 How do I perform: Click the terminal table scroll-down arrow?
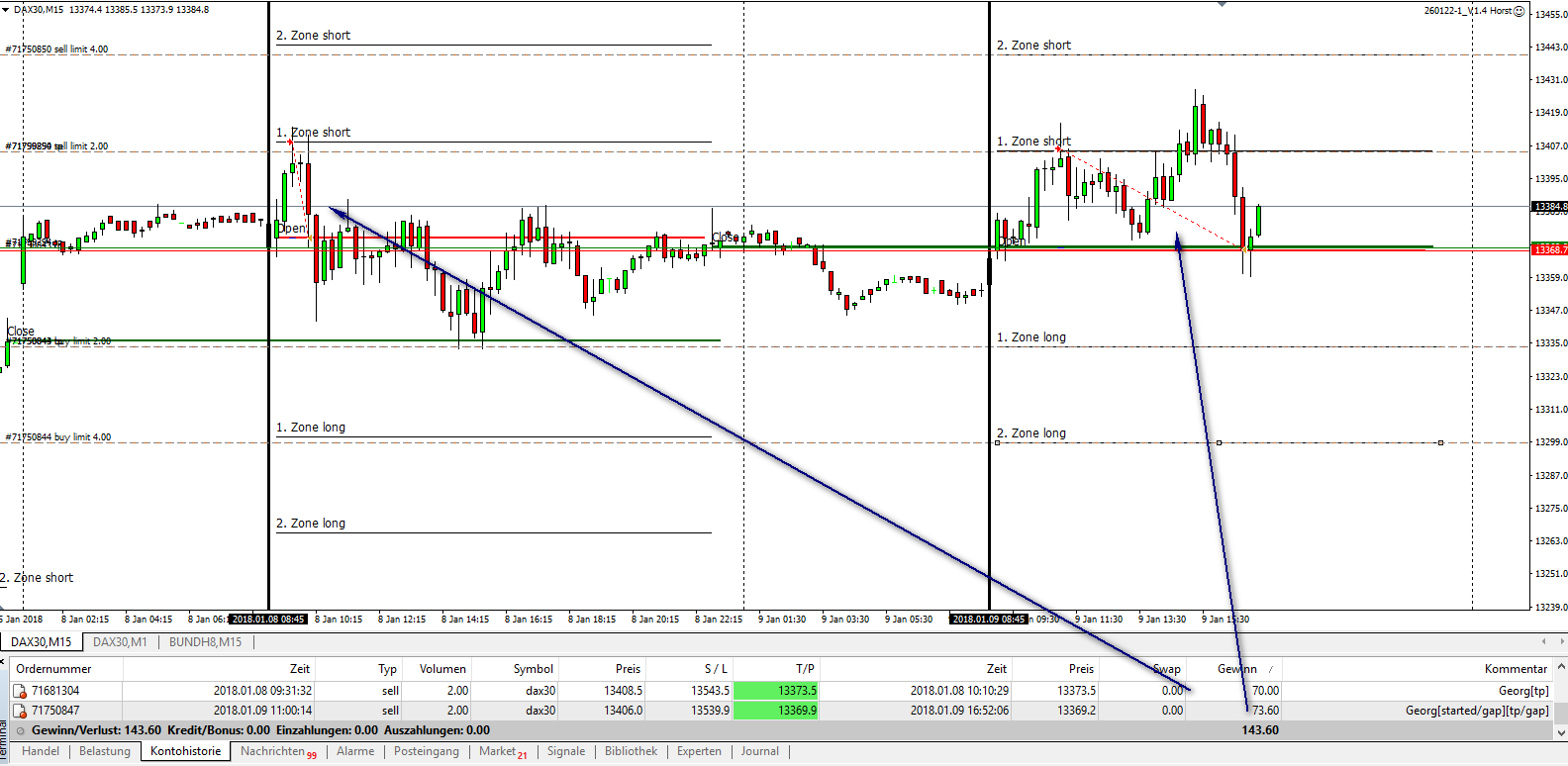tap(1561, 733)
